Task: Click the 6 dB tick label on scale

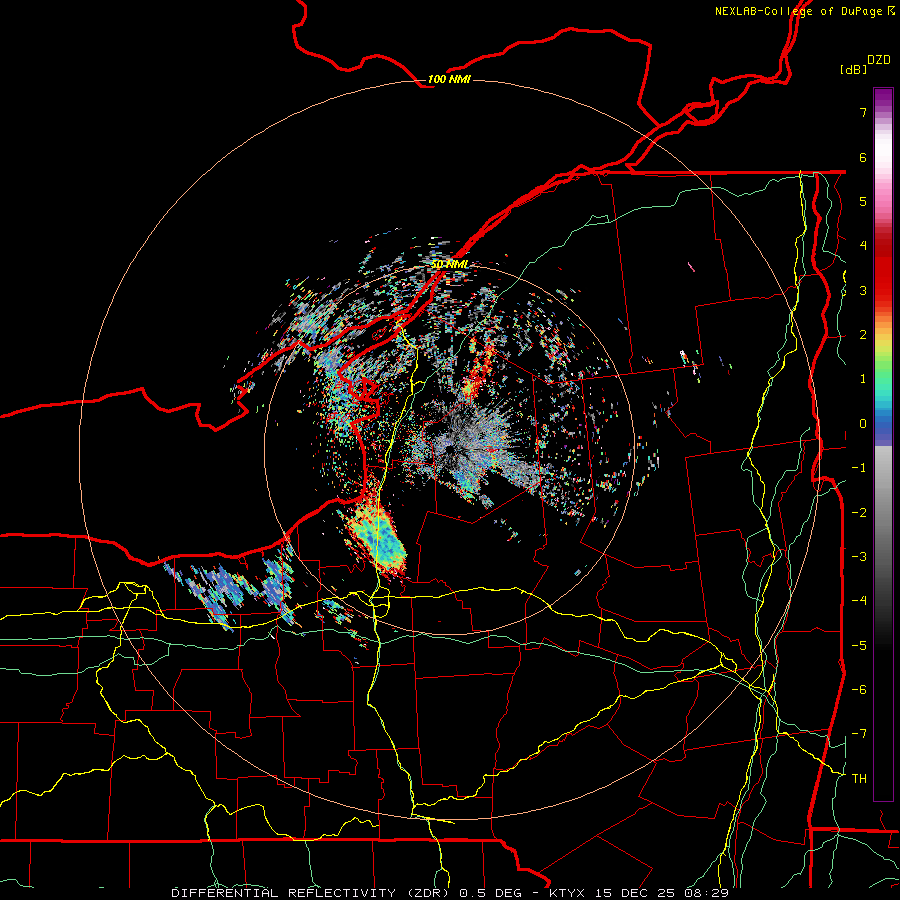Action: (863, 157)
